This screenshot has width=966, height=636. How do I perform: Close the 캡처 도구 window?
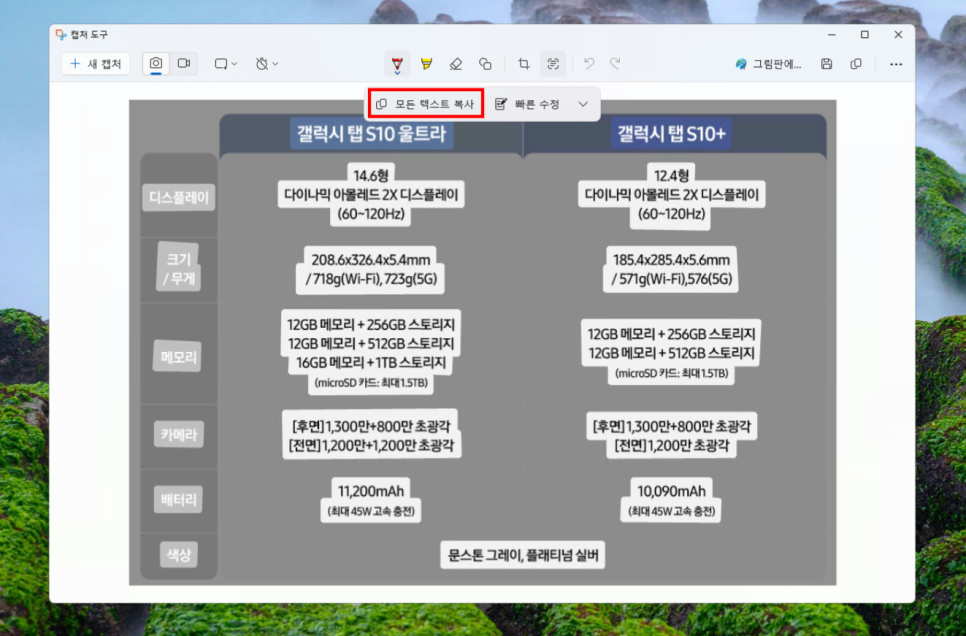pos(898,35)
